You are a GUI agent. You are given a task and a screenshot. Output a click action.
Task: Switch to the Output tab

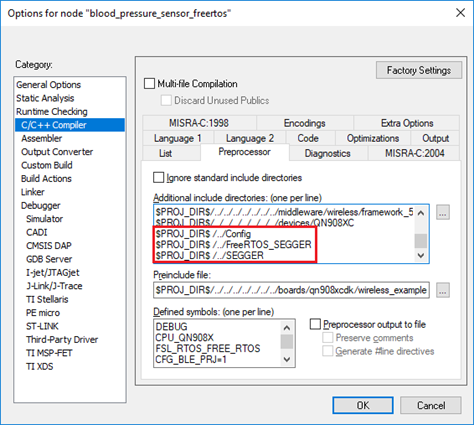[435, 138]
